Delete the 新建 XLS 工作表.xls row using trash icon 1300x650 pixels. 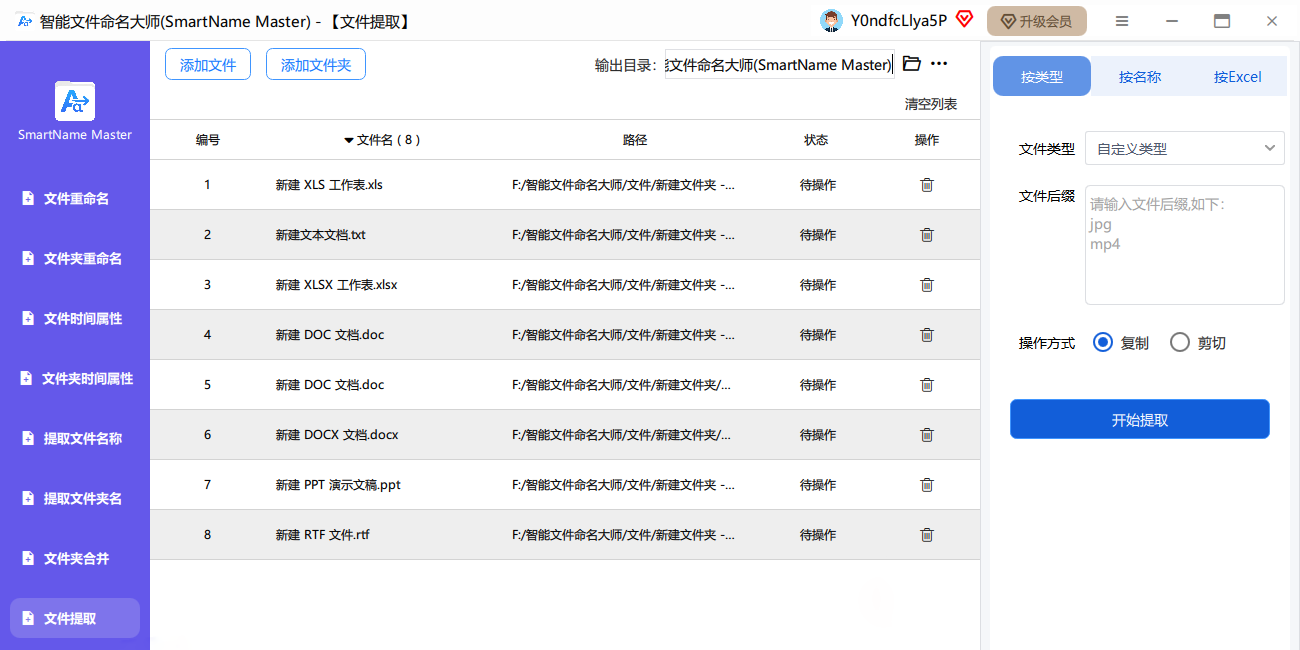click(926, 185)
